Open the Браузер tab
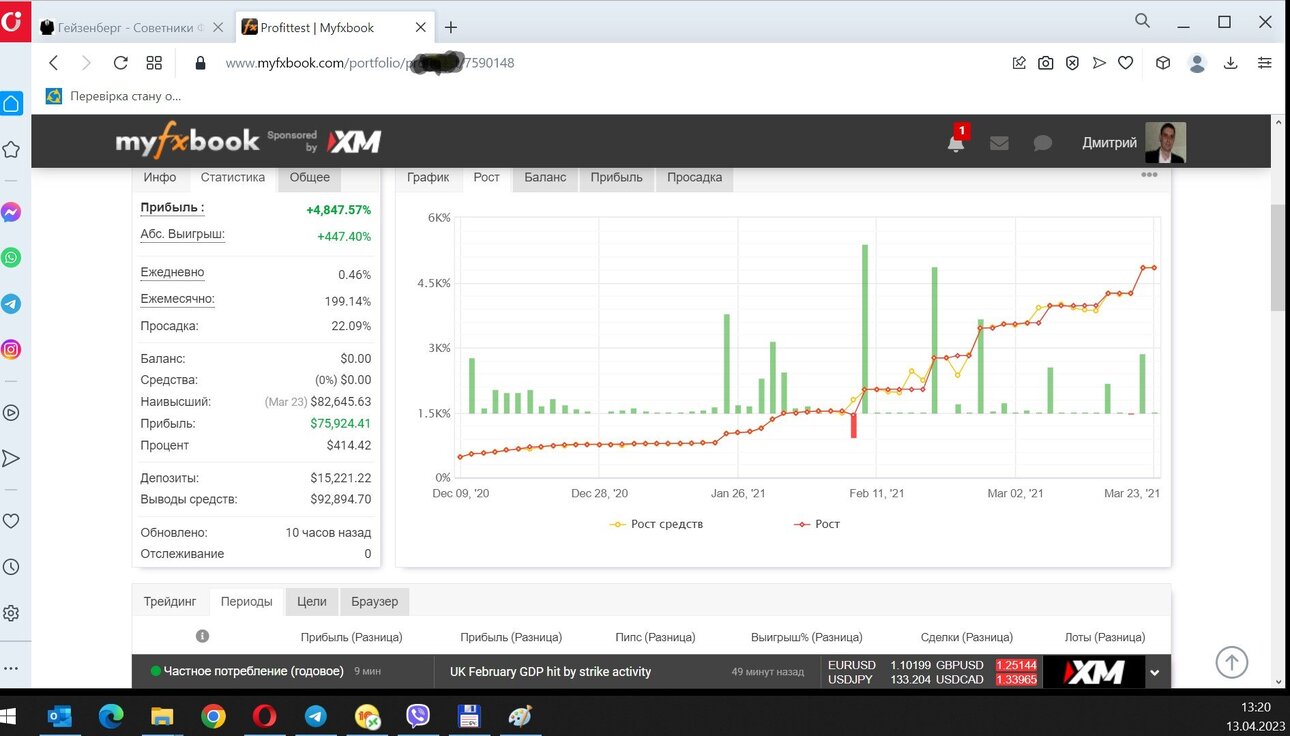This screenshot has width=1290, height=736. (375, 601)
